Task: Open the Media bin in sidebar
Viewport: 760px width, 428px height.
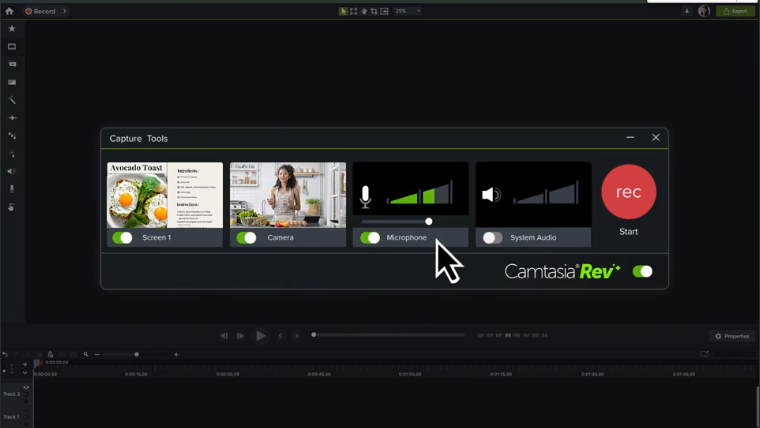Action: click(12, 47)
